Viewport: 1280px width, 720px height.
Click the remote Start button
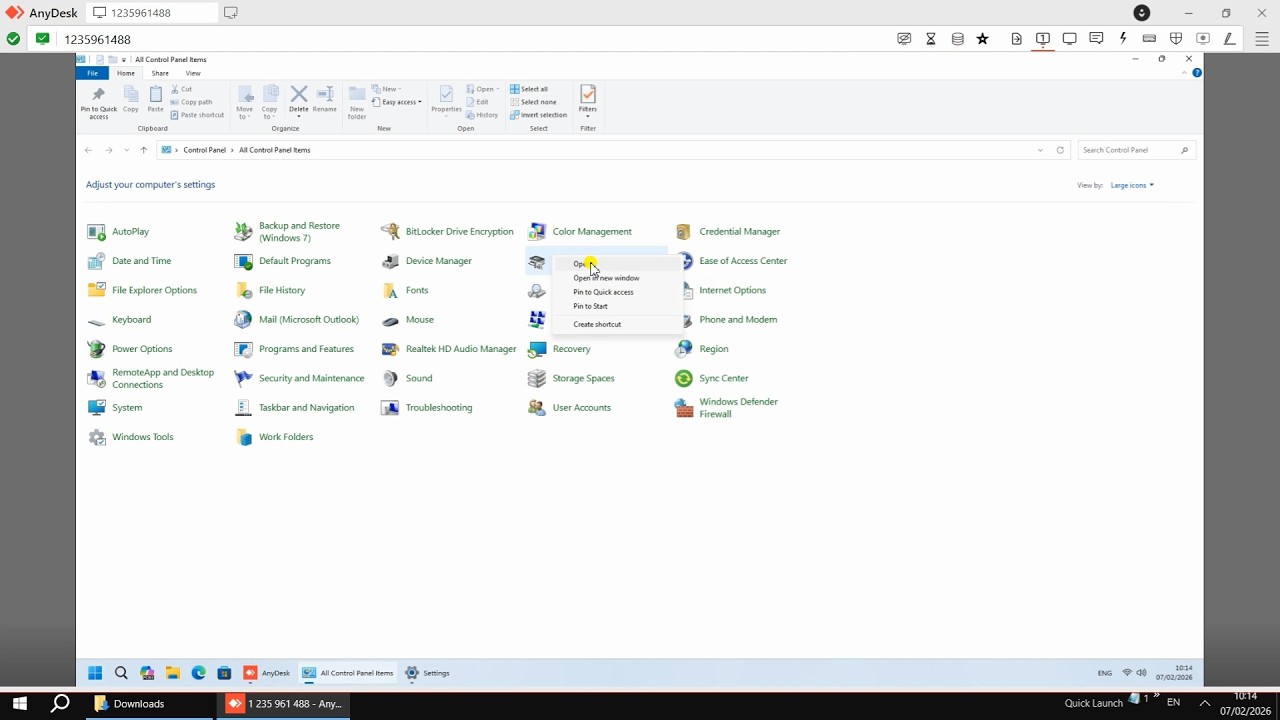[x=95, y=673]
